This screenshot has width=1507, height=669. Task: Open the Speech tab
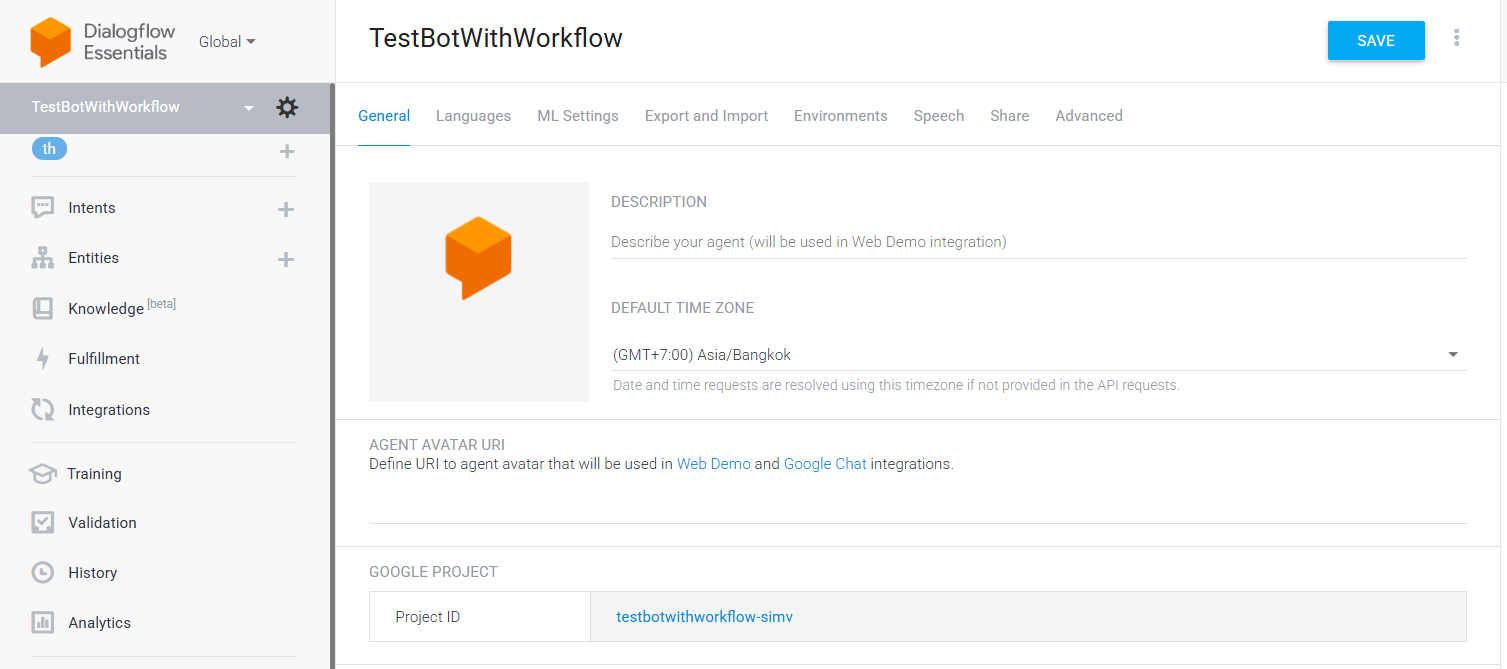point(939,116)
